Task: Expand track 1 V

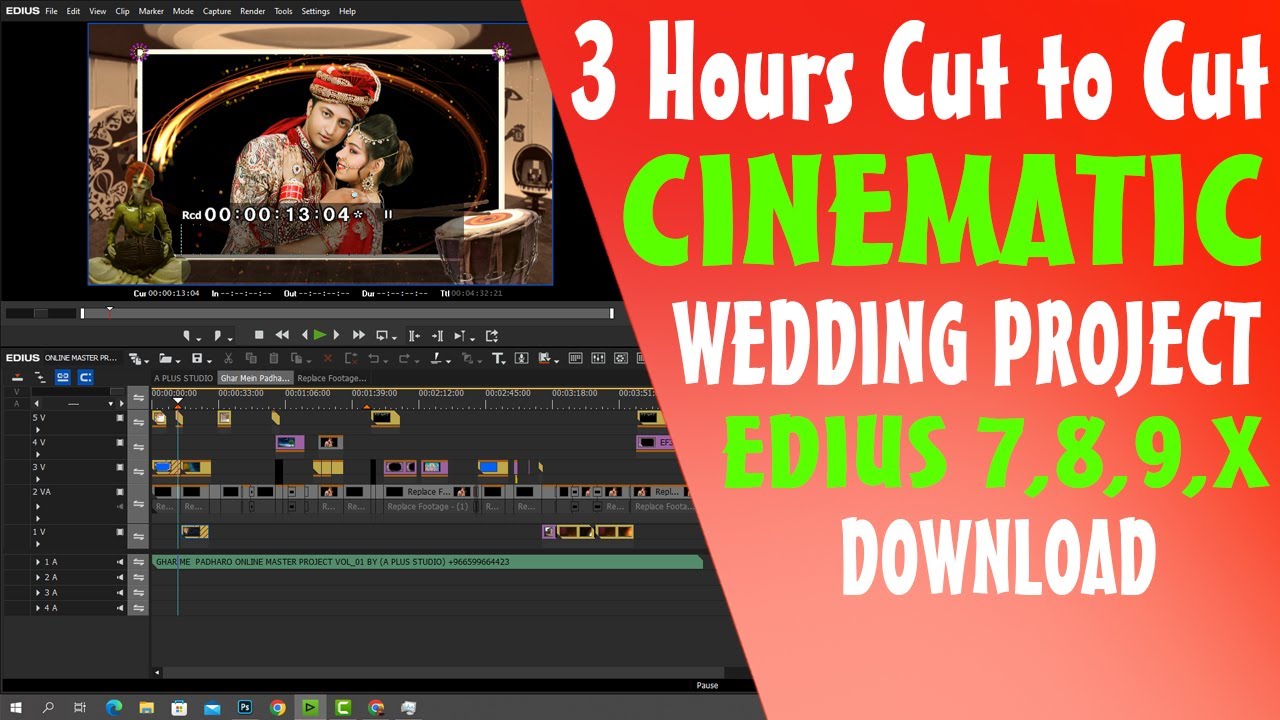Action: point(38,544)
